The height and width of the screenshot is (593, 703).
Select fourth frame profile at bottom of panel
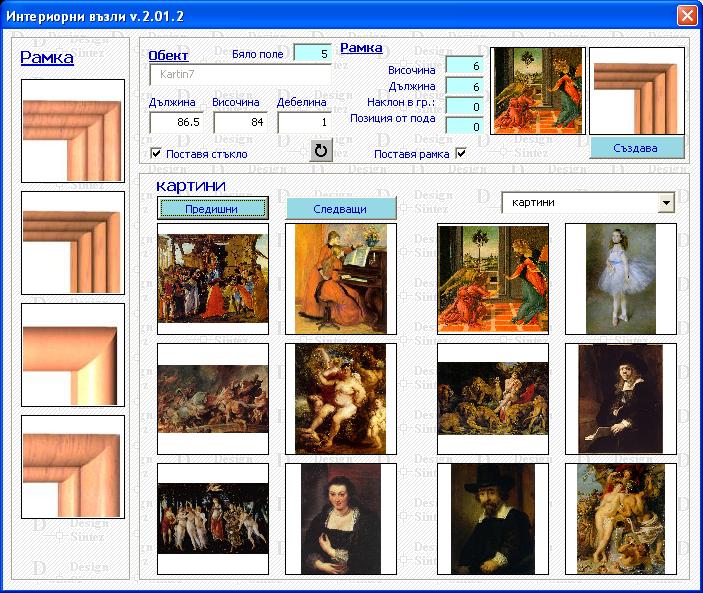pos(73,467)
